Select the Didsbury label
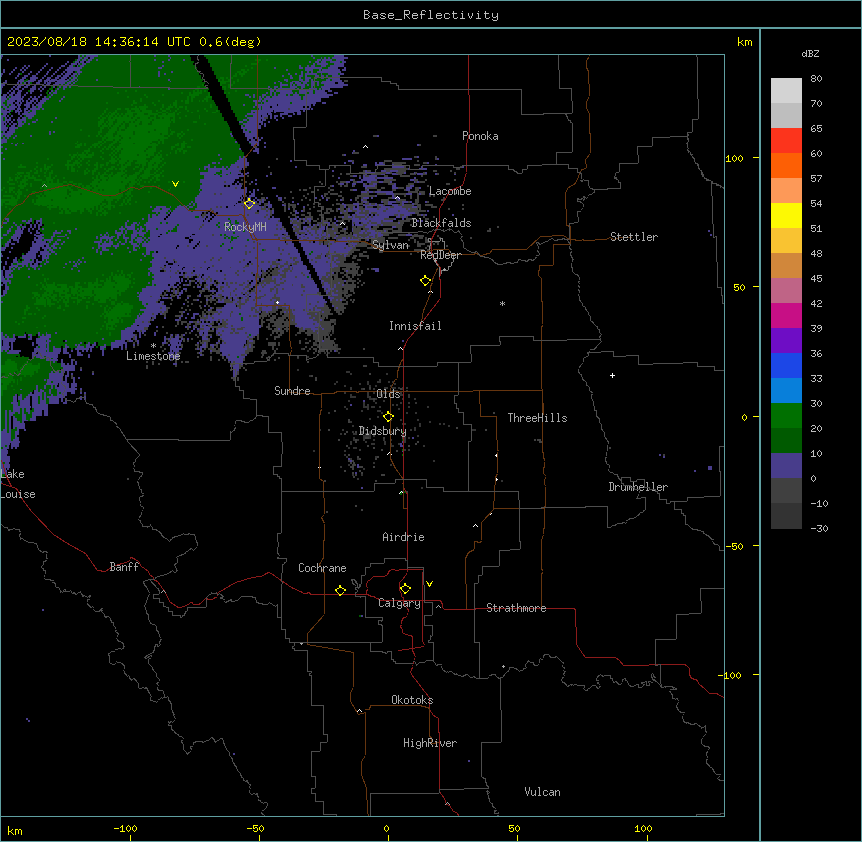The width and height of the screenshot is (862, 842). pyautogui.click(x=383, y=431)
